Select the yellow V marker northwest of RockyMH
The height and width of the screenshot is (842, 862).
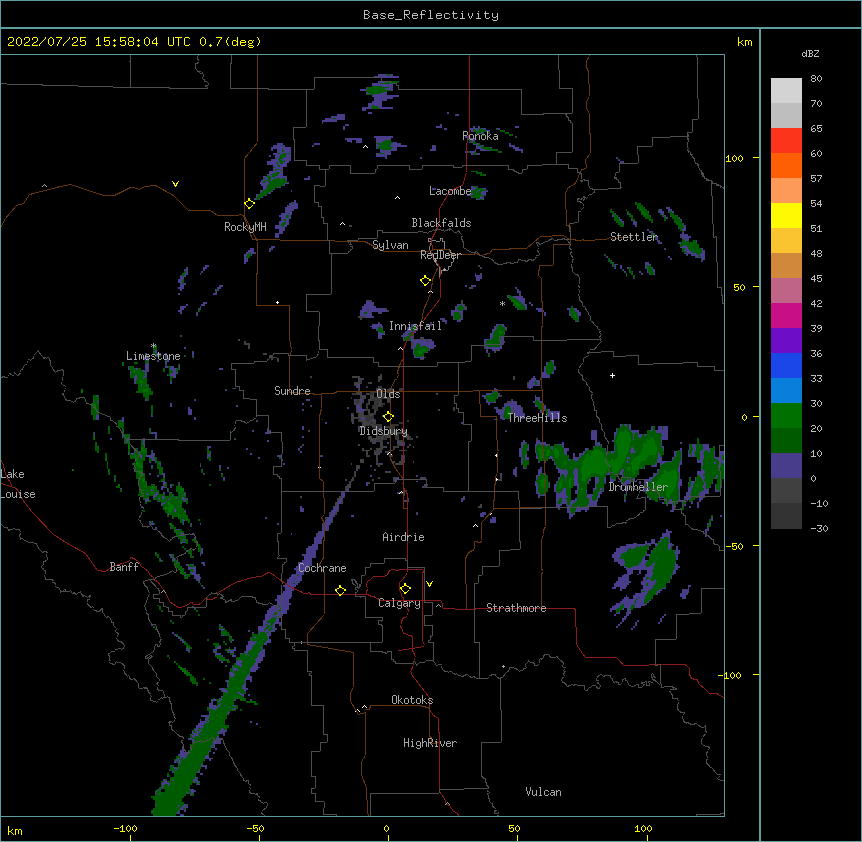[175, 184]
